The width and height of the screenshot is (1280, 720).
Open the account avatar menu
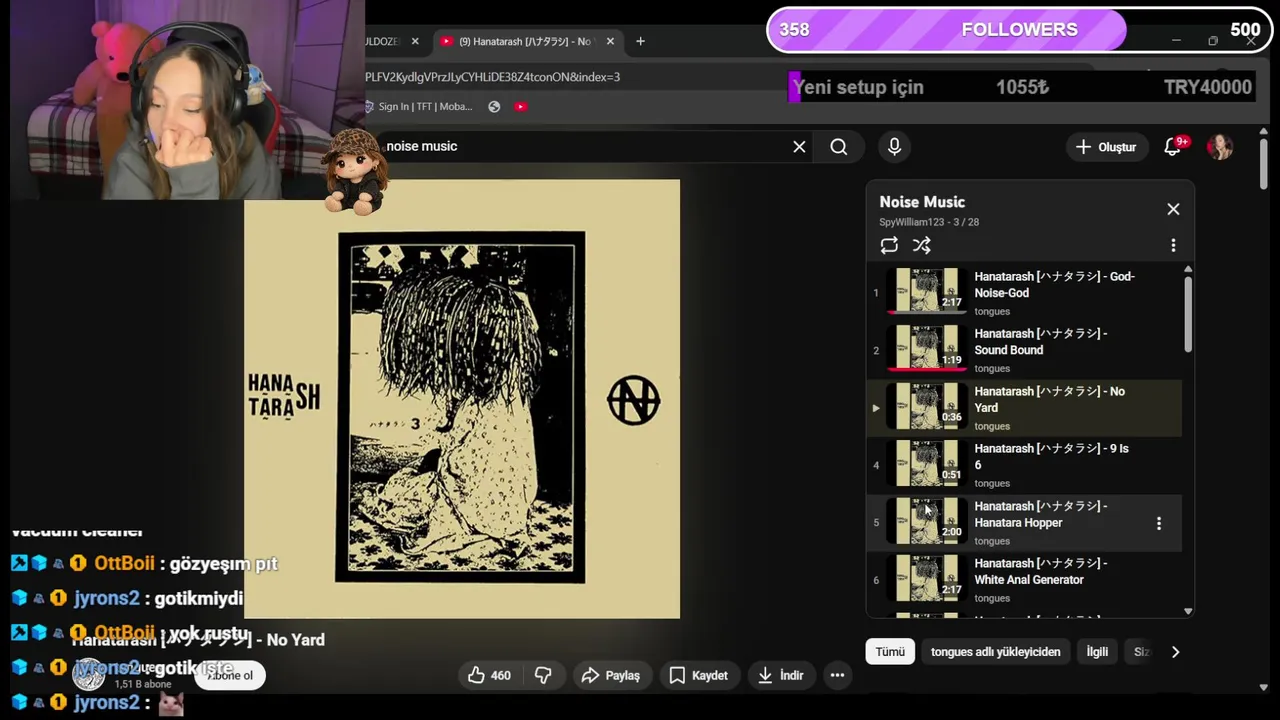[1219, 147]
